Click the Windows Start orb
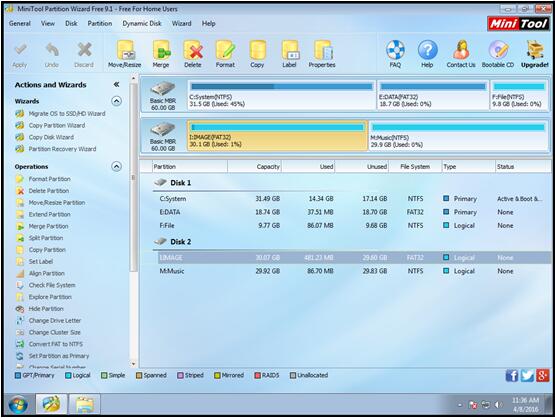The width and height of the screenshot is (555, 418). pos(18,405)
